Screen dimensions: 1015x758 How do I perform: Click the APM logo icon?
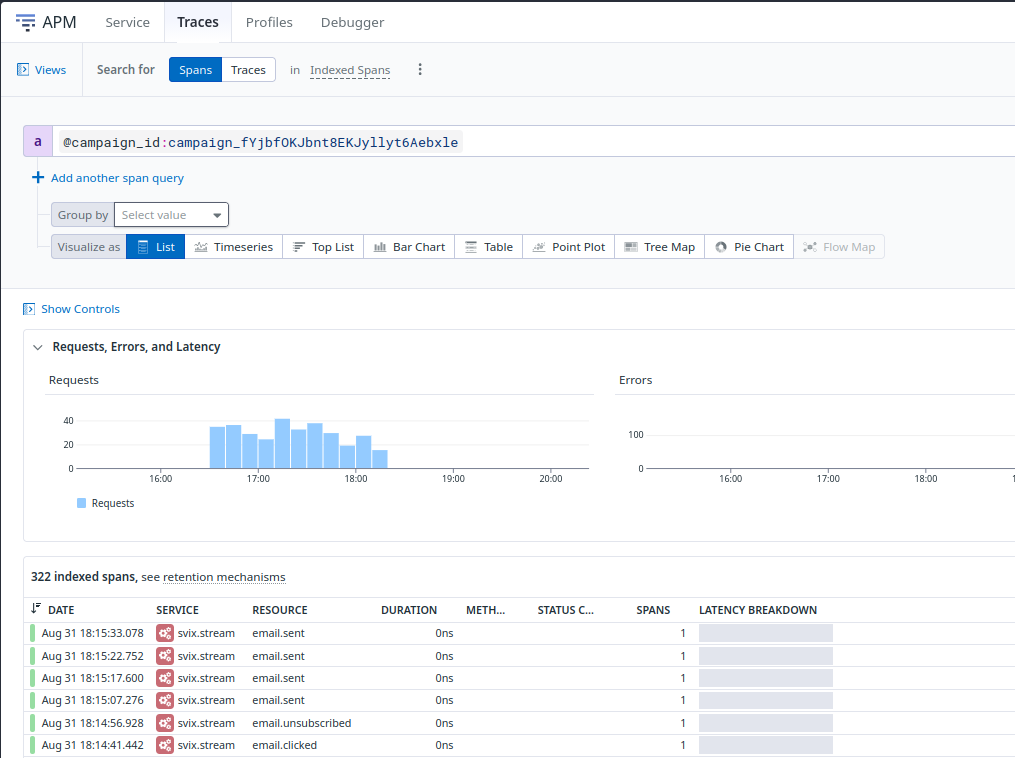pos(25,23)
